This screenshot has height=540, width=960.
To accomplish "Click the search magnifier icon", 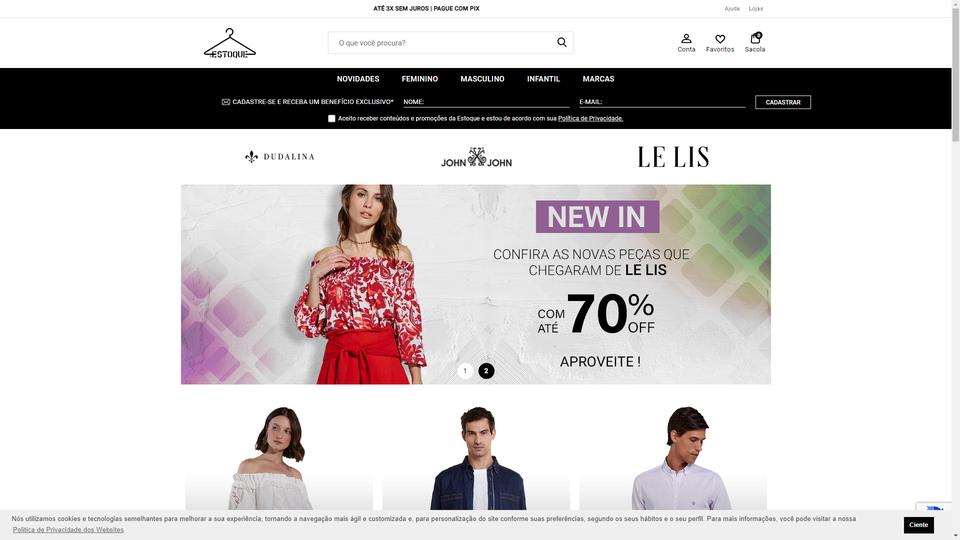I will click(561, 42).
